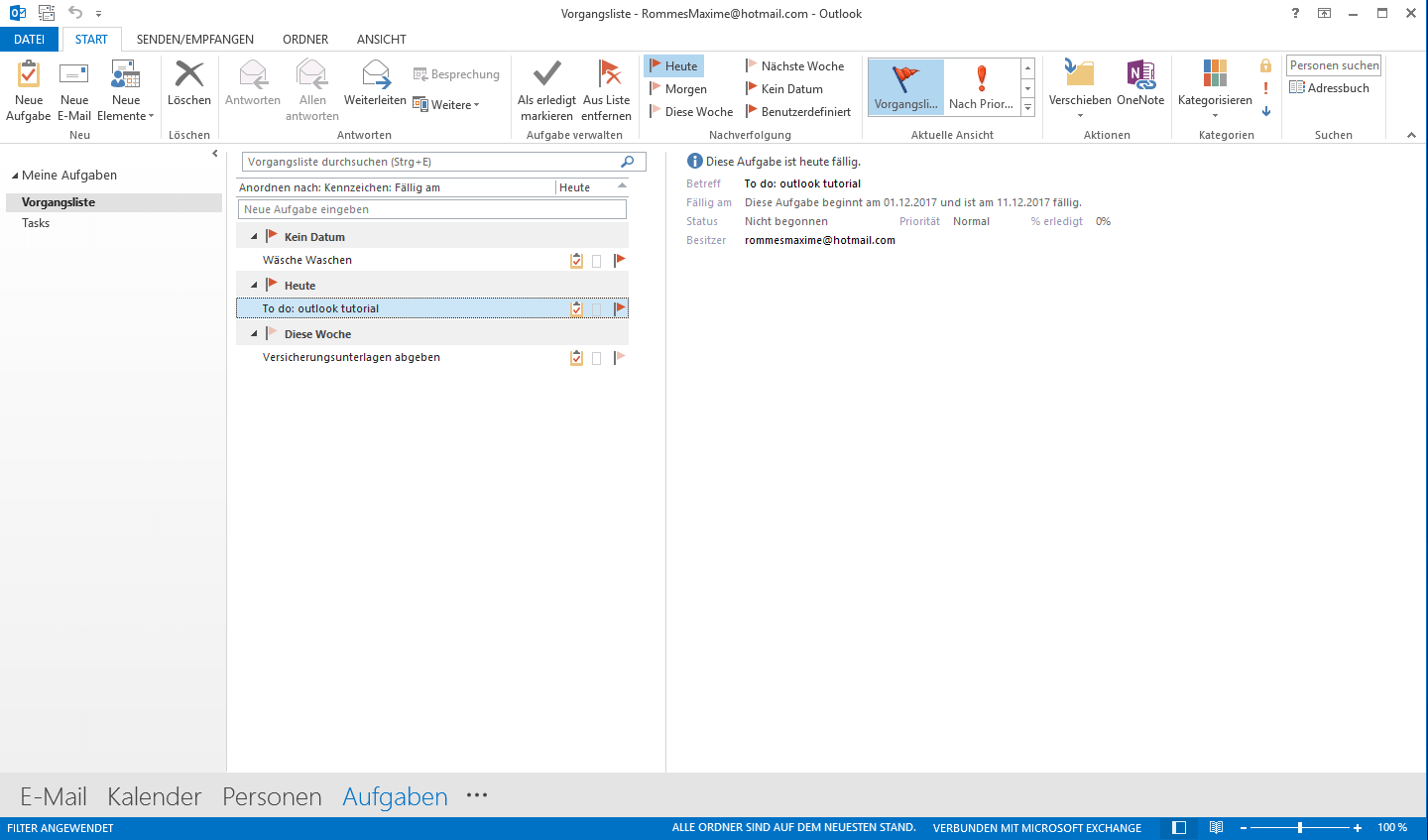Open the navigation overflow (three dots)
1428x840 pixels.
477,794
